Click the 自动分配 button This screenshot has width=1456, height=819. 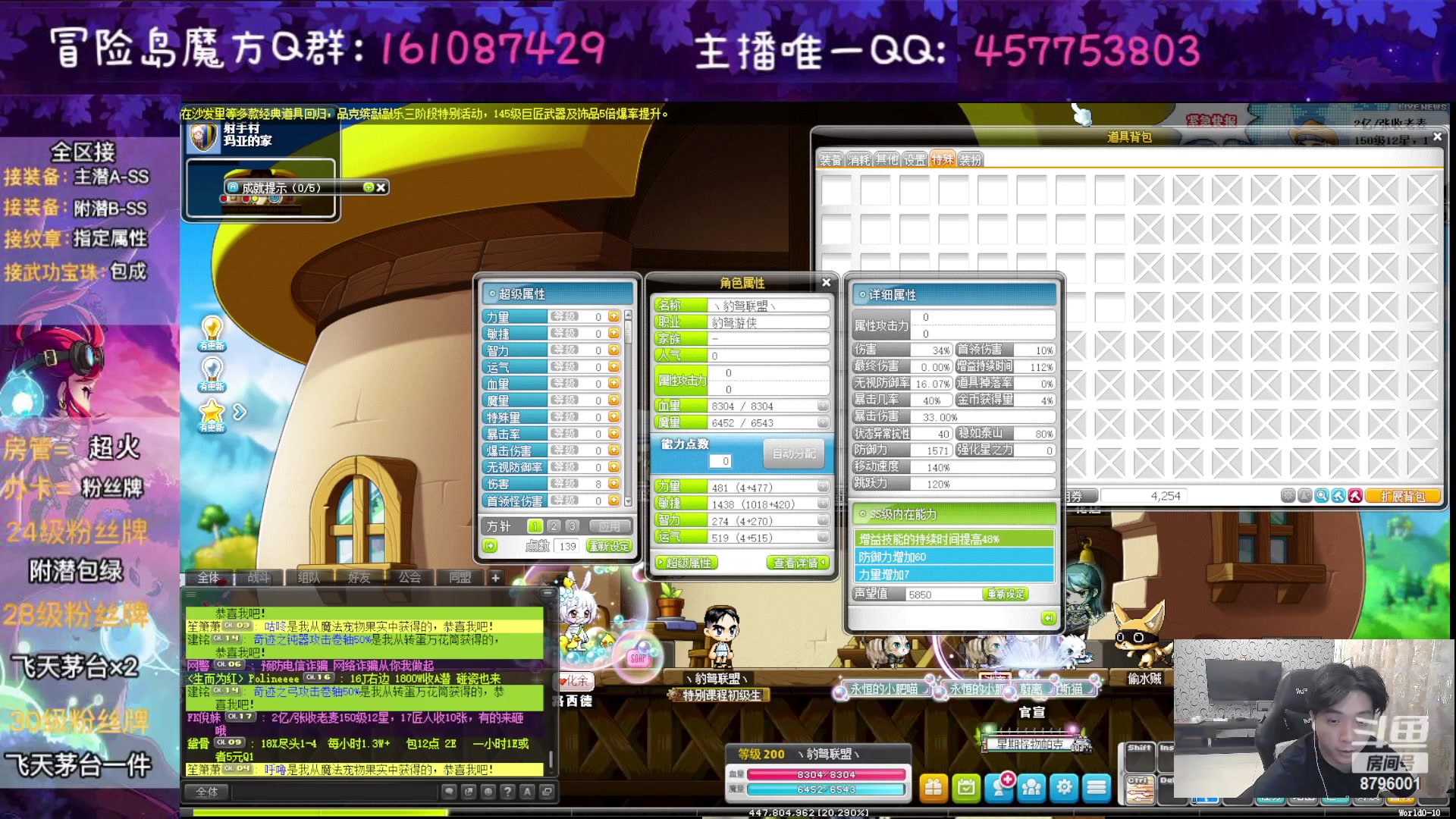(x=794, y=453)
